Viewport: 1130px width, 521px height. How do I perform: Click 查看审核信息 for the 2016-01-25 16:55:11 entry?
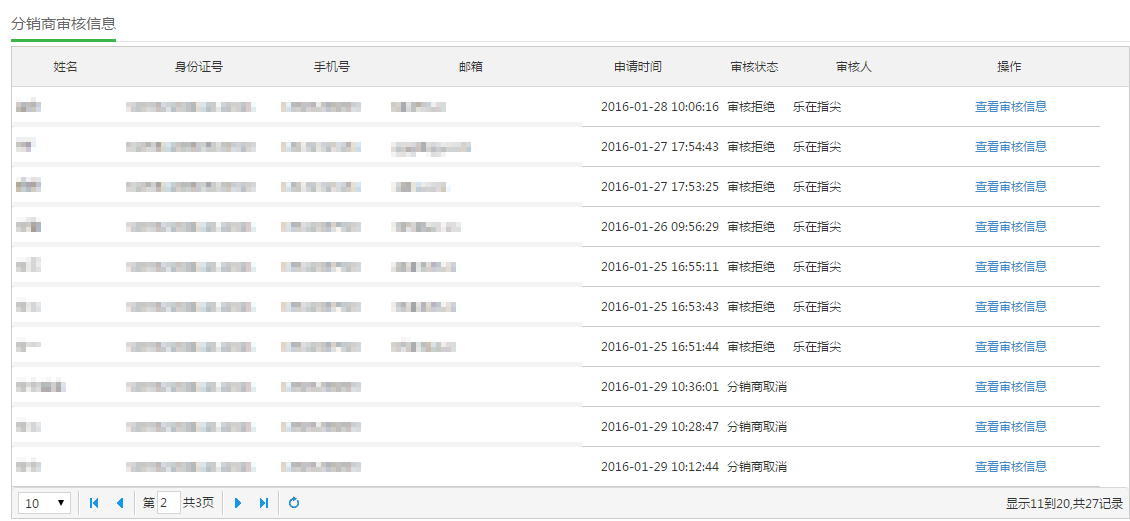(1010, 267)
